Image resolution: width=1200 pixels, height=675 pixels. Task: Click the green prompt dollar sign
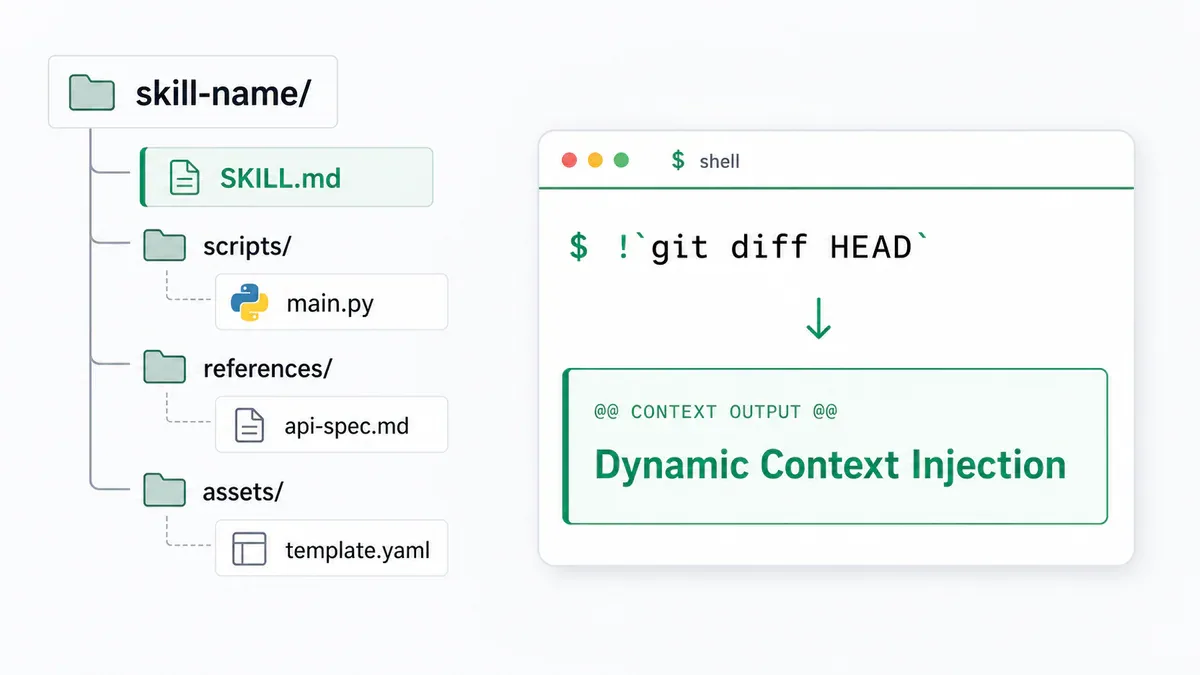pyautogui.click(x=579, y=245)
